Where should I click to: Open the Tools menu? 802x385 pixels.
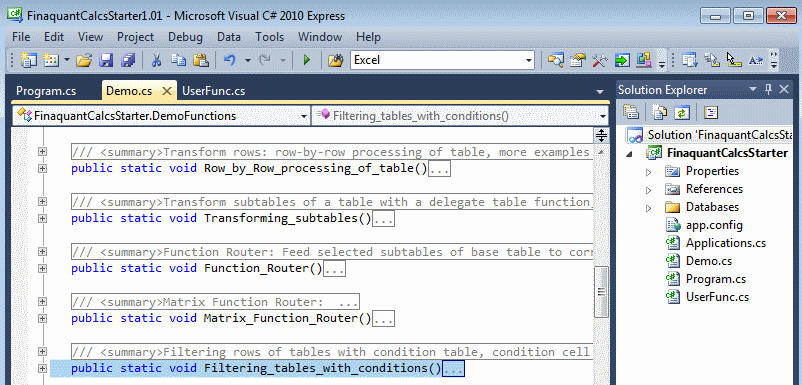pyautogui.click(x=270, y=37)
